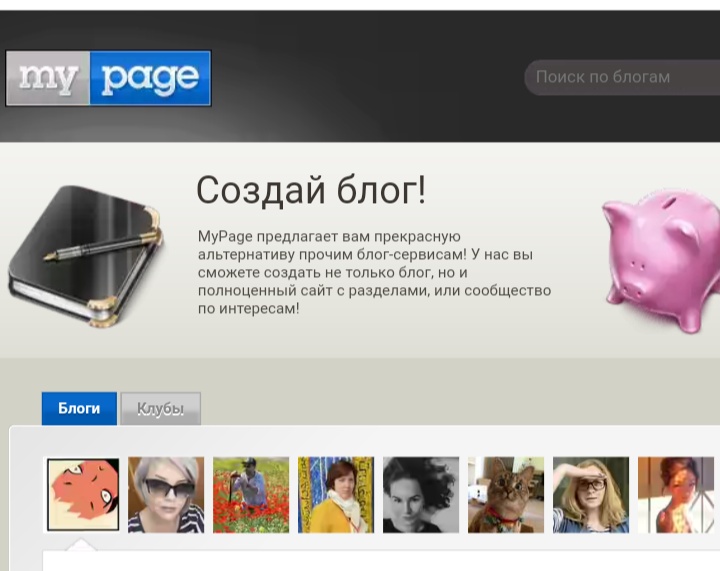Click the MyPage description paragraph text
This screenshot has width=720, height=571.
pos(374,273)
